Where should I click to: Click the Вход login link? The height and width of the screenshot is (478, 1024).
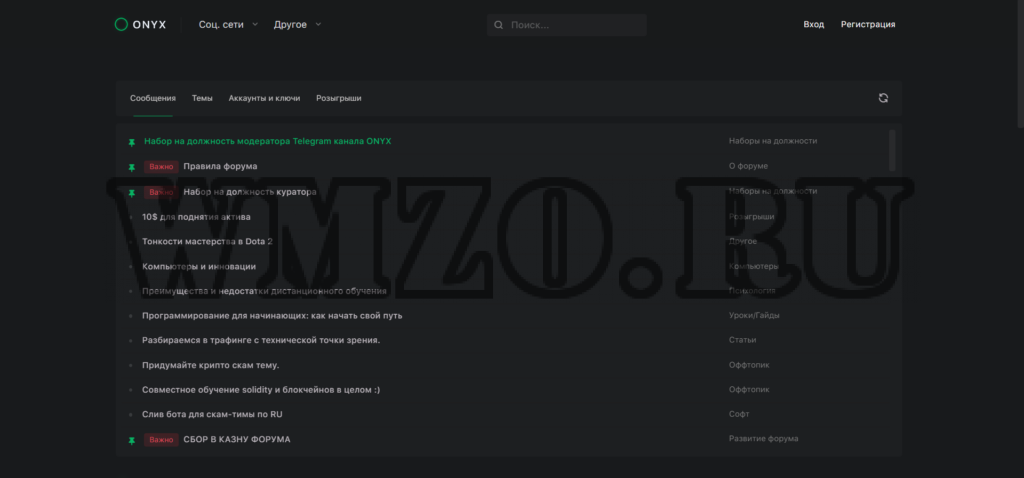(x=814, y=24)
